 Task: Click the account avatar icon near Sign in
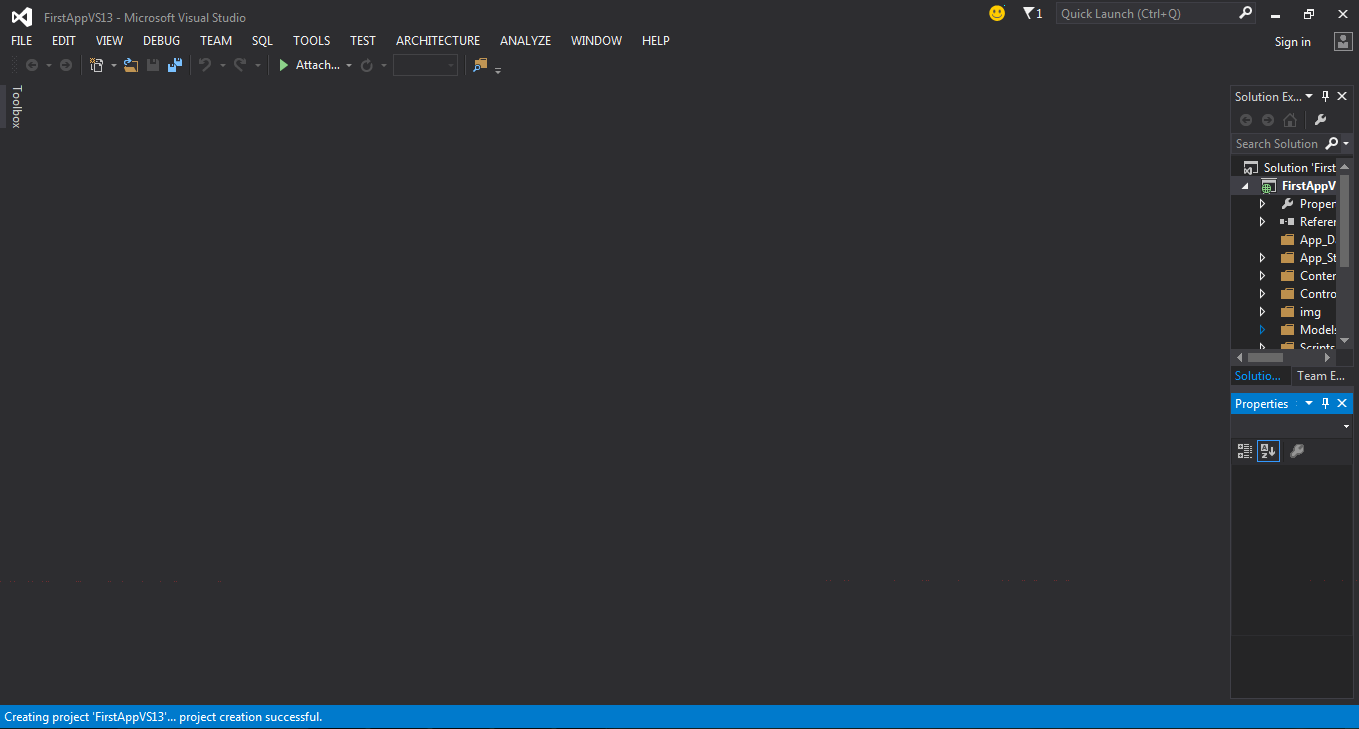(1343, 41)
